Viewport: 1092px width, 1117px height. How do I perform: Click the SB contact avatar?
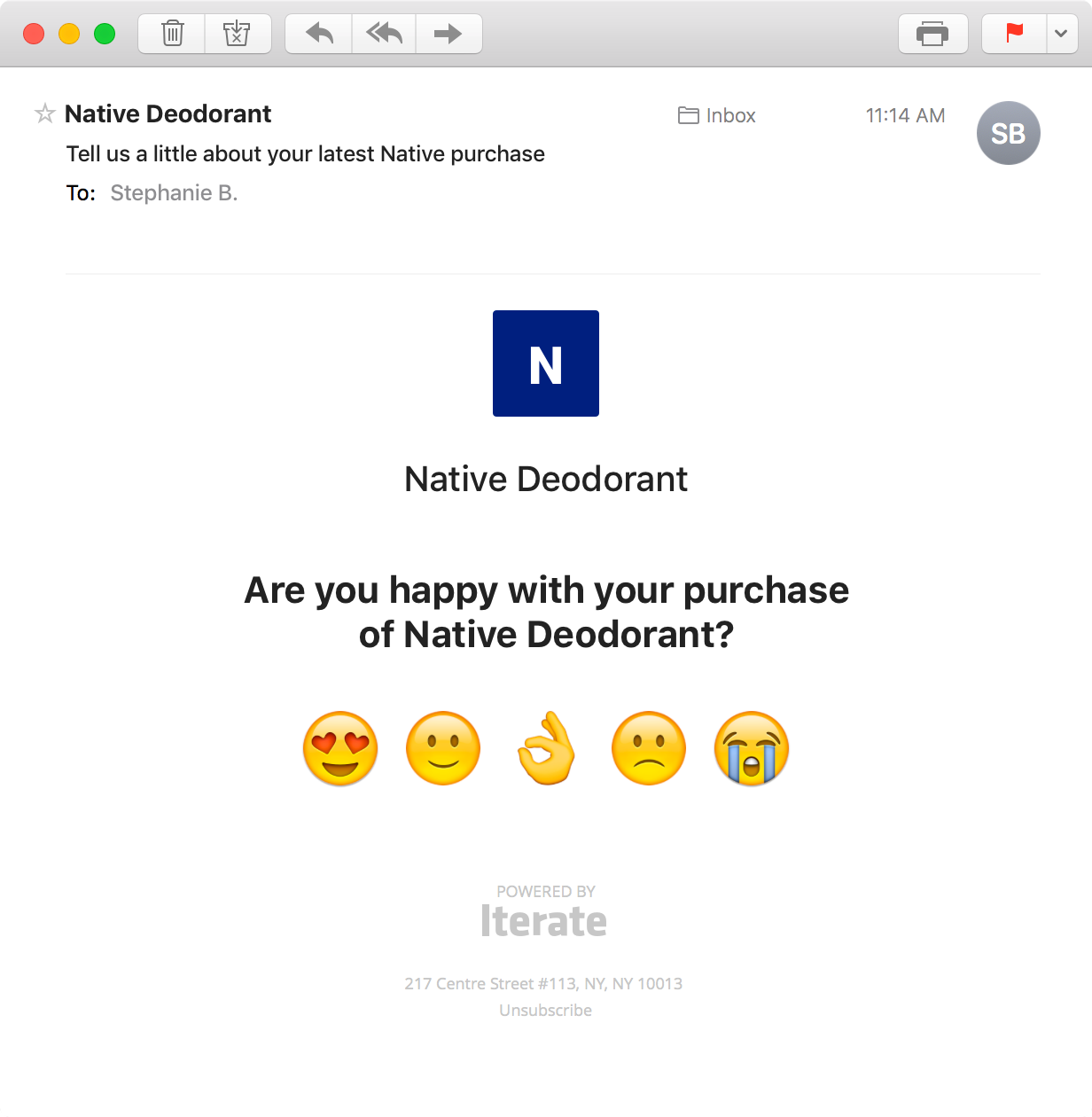(x=1008, y=133)
